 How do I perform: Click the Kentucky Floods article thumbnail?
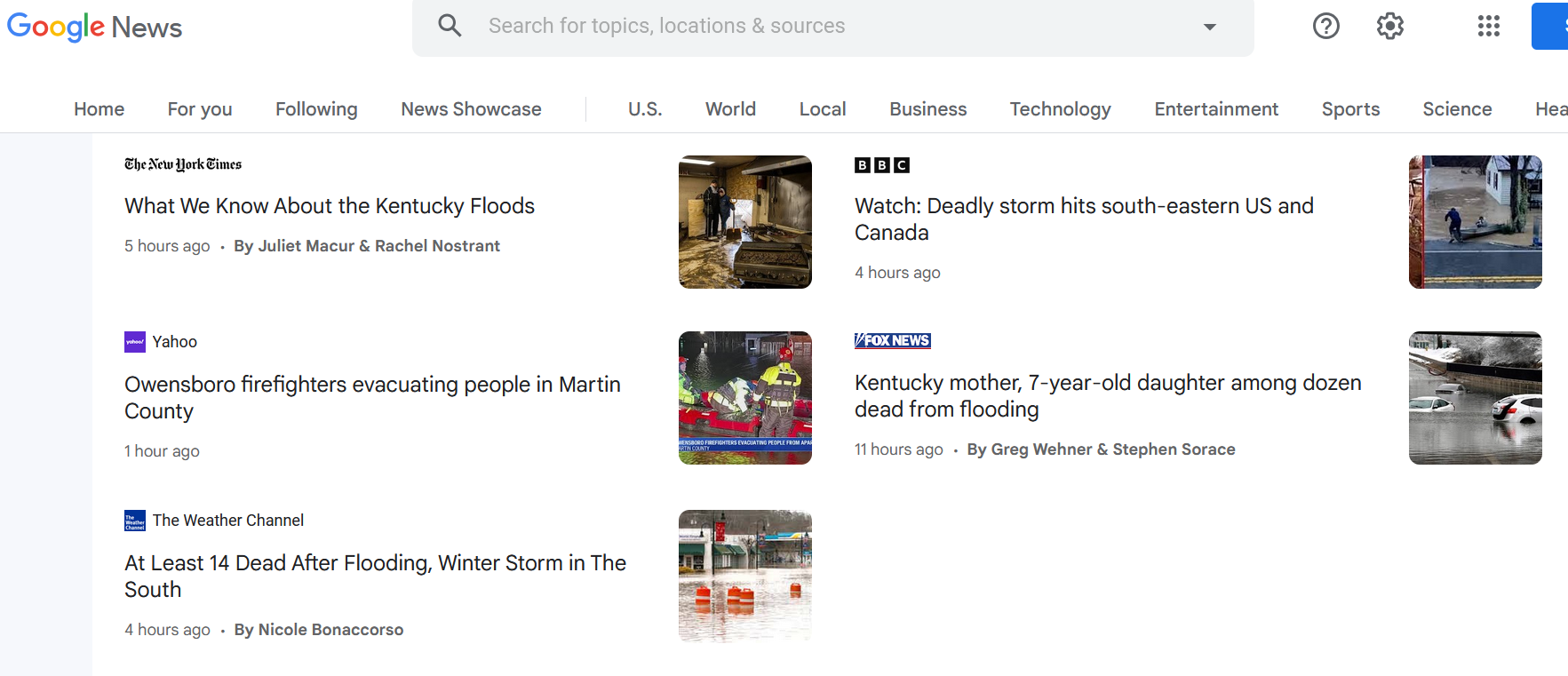point(745,222)
